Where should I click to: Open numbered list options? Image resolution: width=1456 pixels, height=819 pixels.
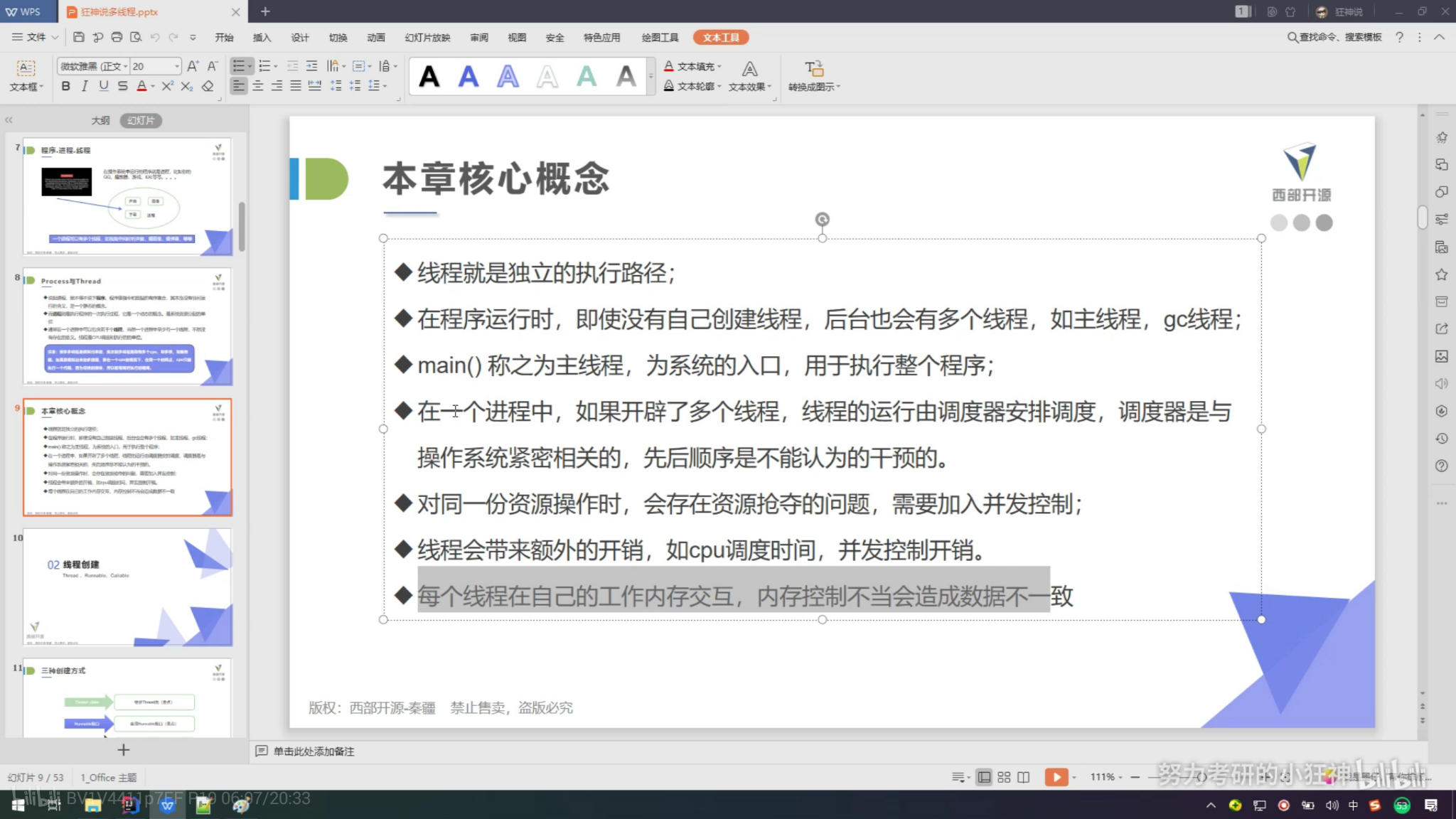point(276,66)
